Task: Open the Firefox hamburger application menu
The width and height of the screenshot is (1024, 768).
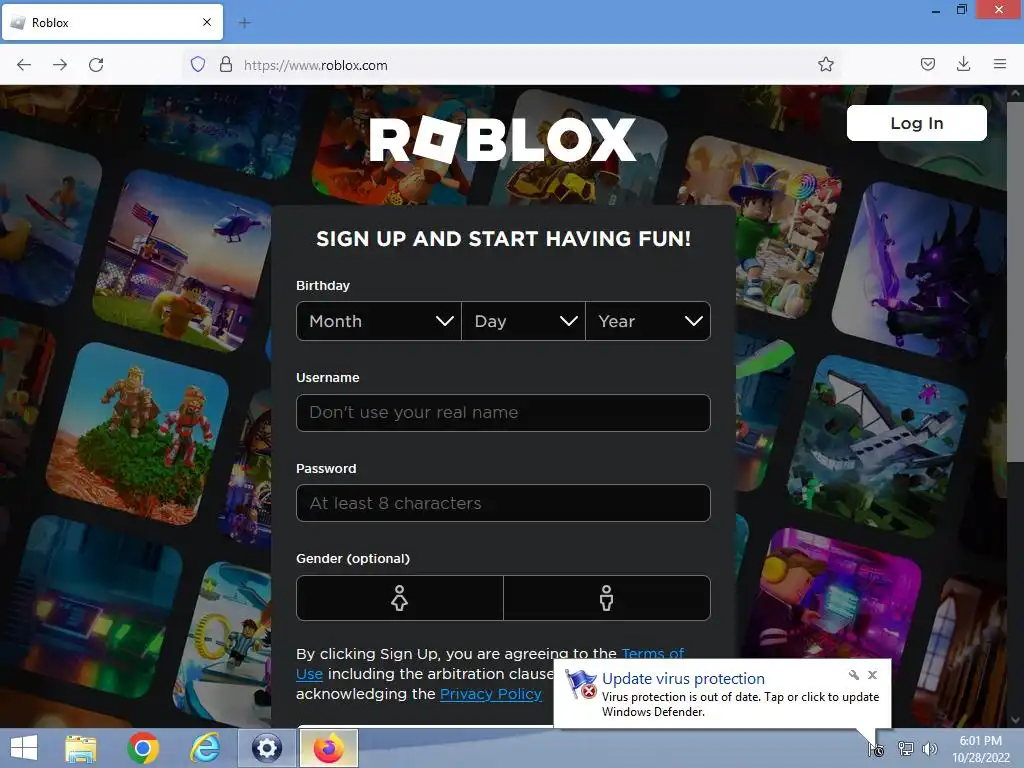Action: (x=999, y=64)
